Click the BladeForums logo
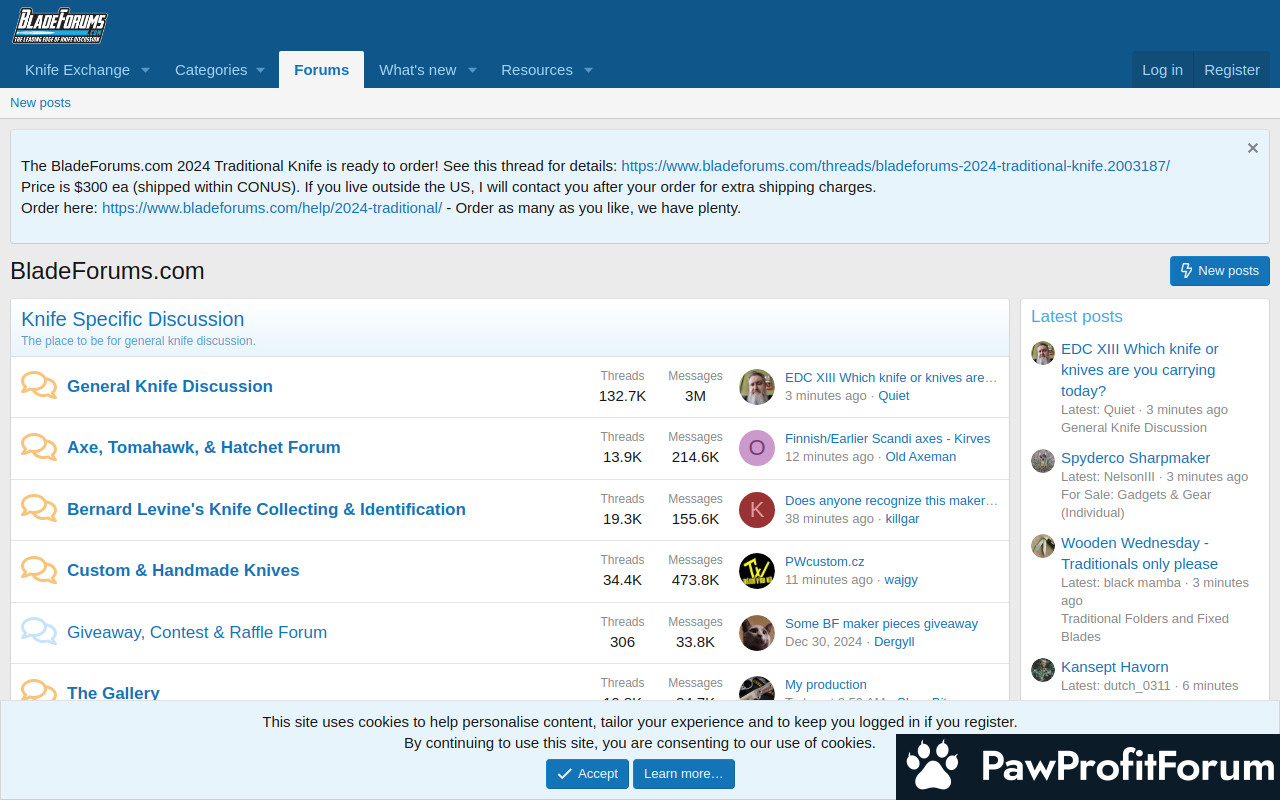1280x800 pixels. pyautogui.click(x=60, y=25)
